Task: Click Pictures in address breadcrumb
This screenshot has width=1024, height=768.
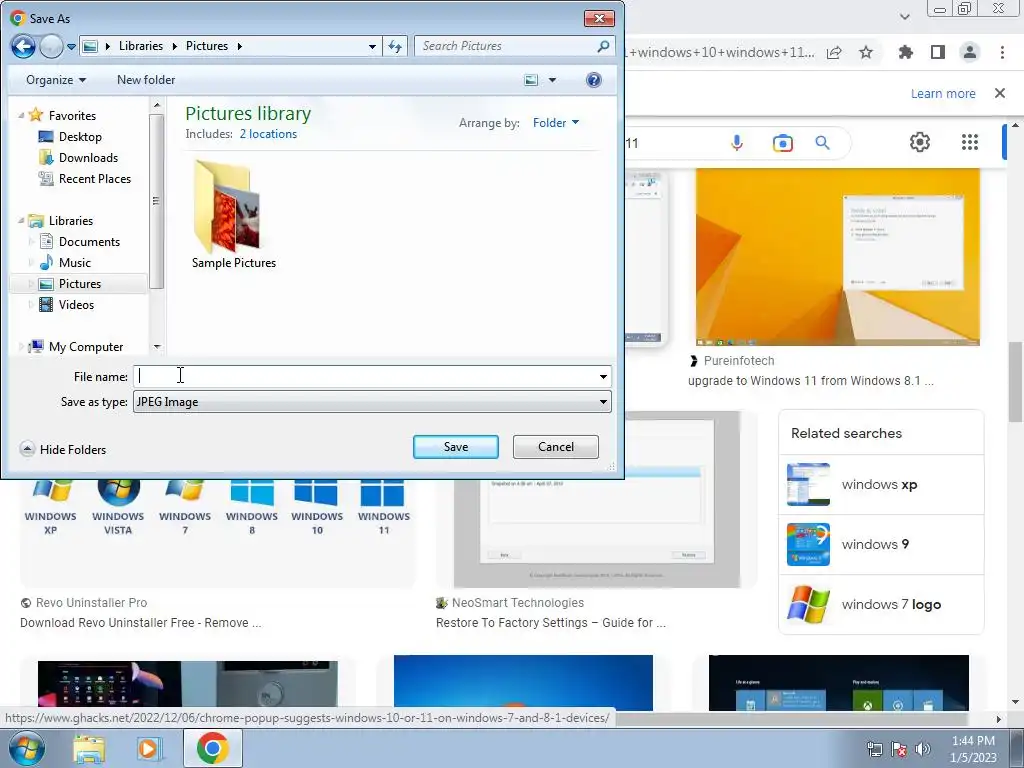Action: pos(206,46)
